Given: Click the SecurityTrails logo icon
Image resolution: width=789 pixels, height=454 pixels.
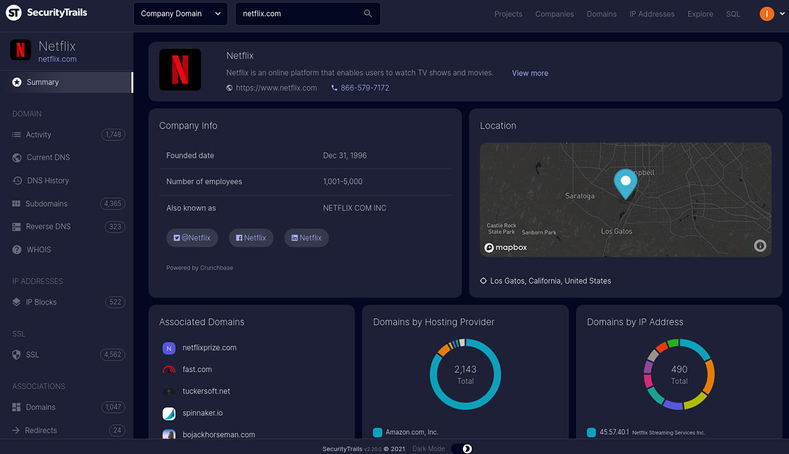Looking at the screenshot, I should click(x=14, y=13).
